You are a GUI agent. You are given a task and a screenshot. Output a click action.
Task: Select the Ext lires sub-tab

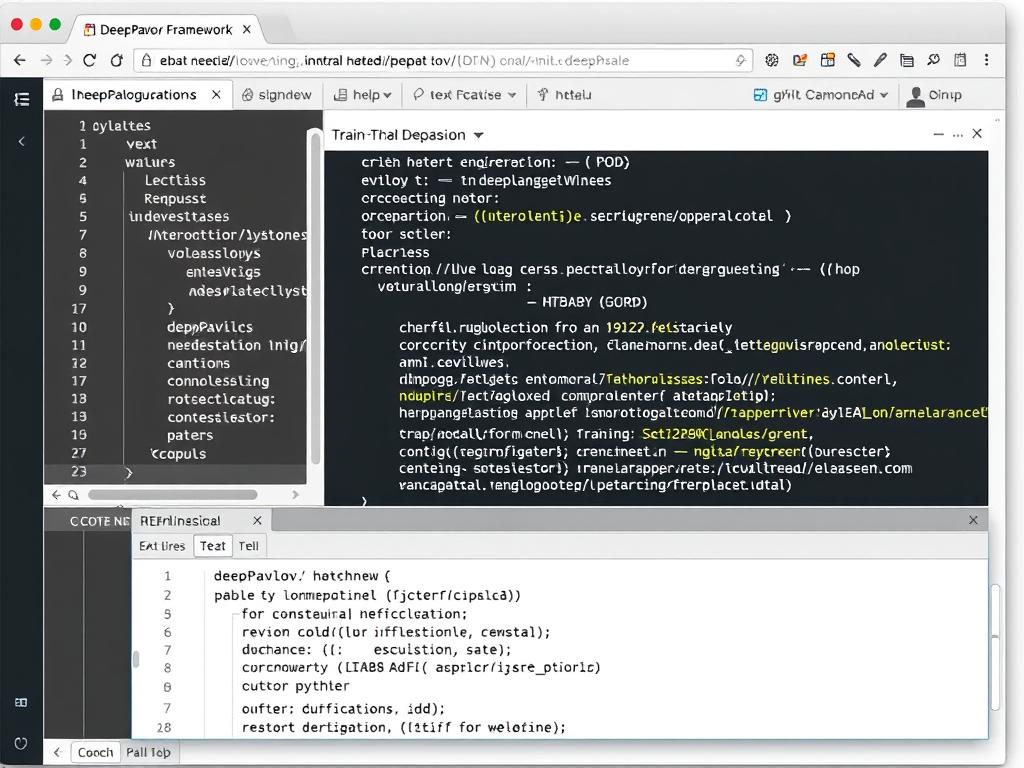pos(162,546)
